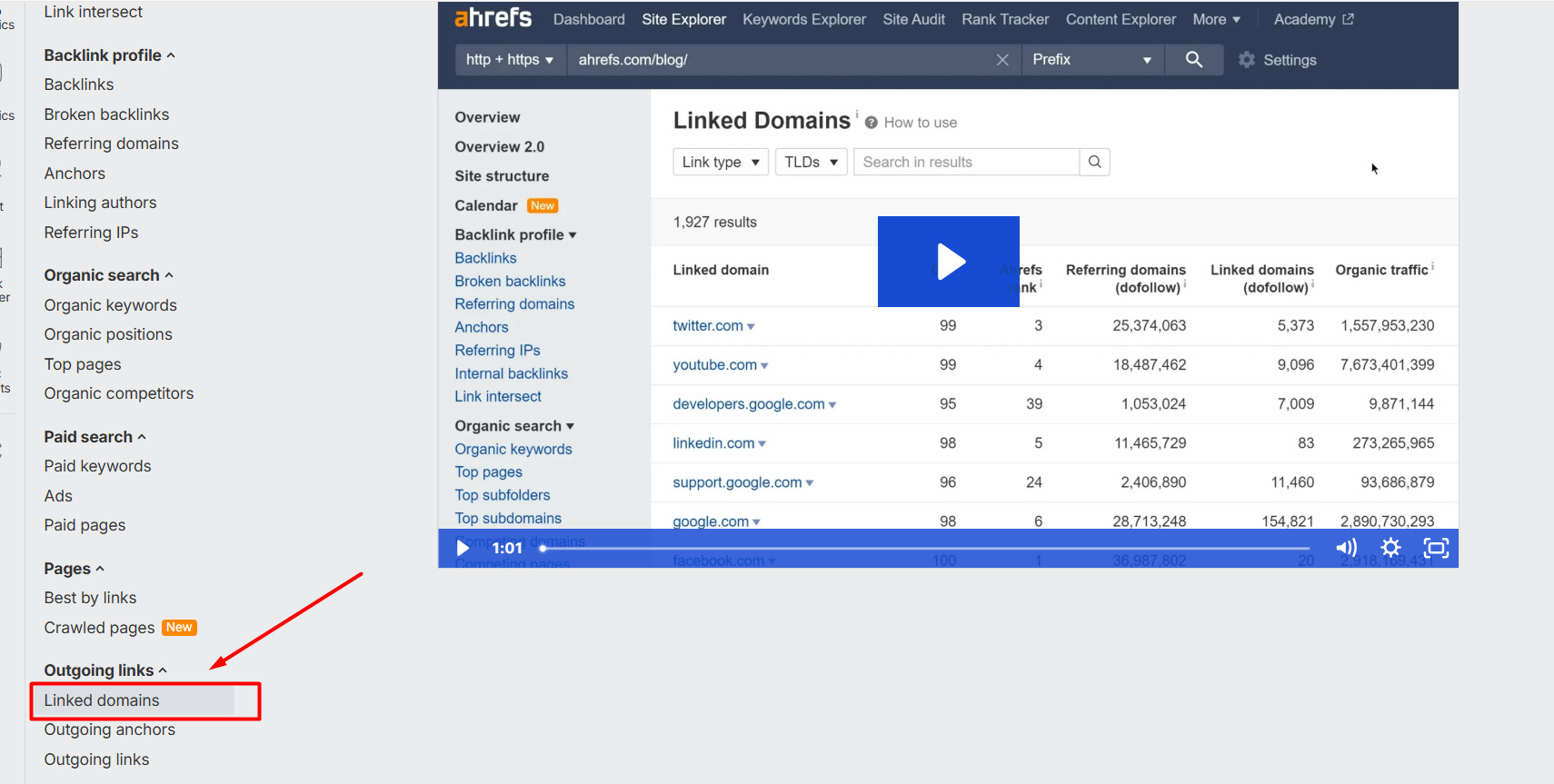Image resolution: width=1554 pixels, height=784 pixels.
Task: Open Broken backlinks in the left sidebar
Action: pos(106,114)
